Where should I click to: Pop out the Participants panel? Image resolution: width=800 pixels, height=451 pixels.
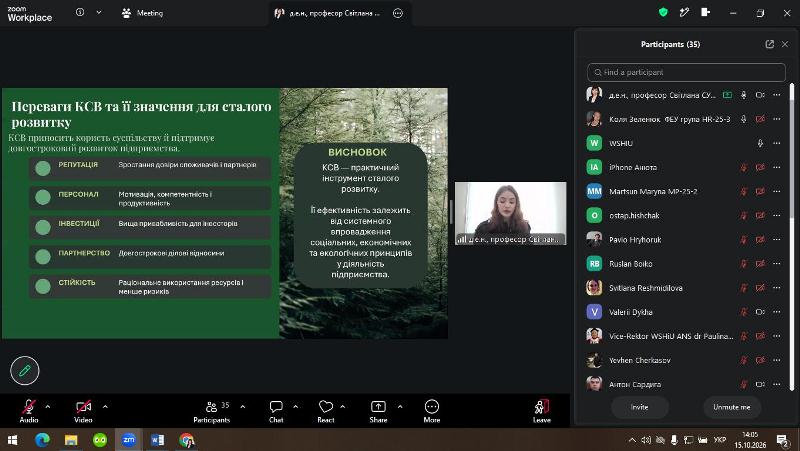(769, 44)
